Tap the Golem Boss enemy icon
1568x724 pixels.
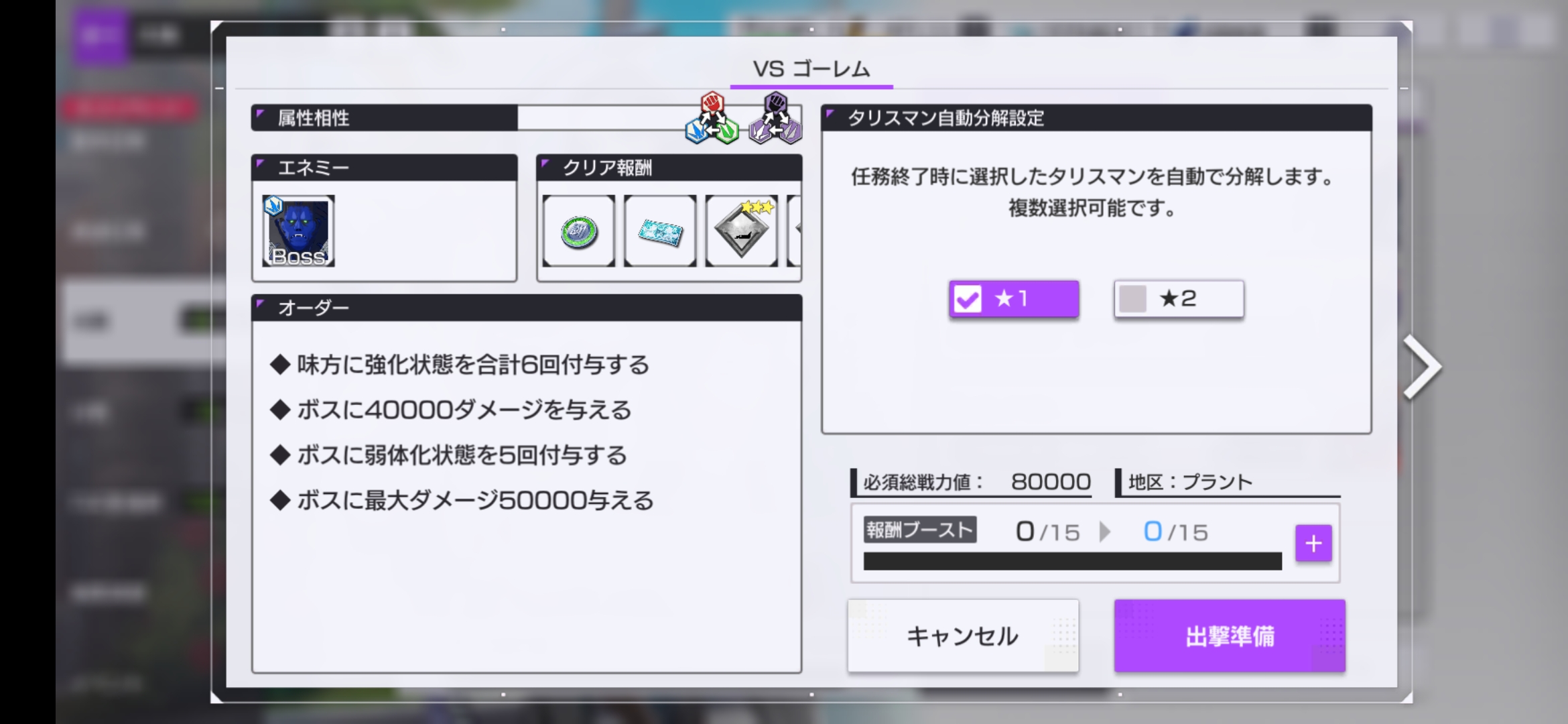298,231
